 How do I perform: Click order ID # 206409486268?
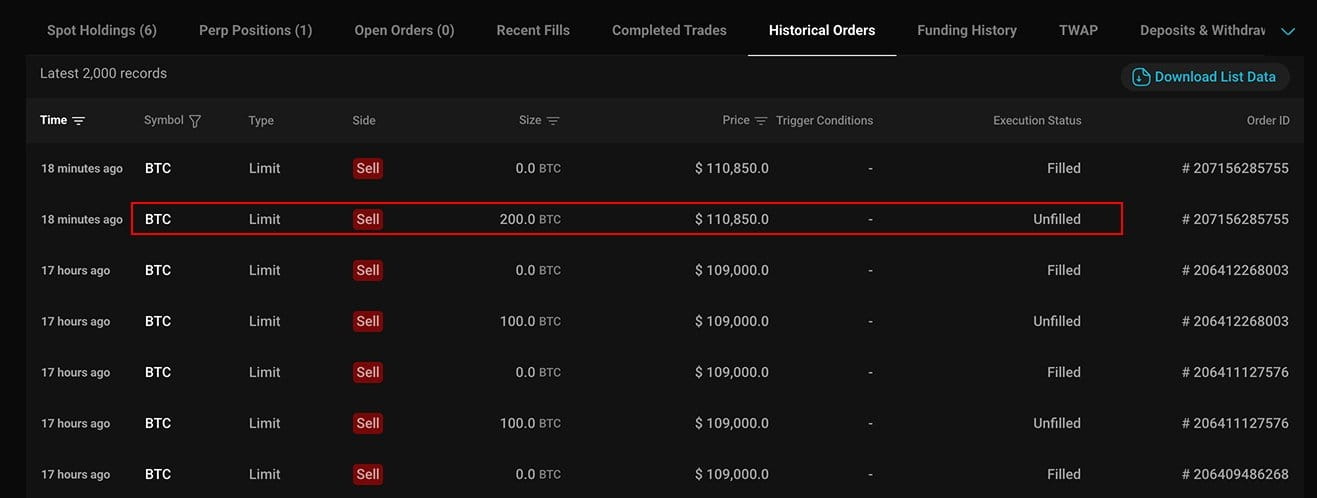1235,474
